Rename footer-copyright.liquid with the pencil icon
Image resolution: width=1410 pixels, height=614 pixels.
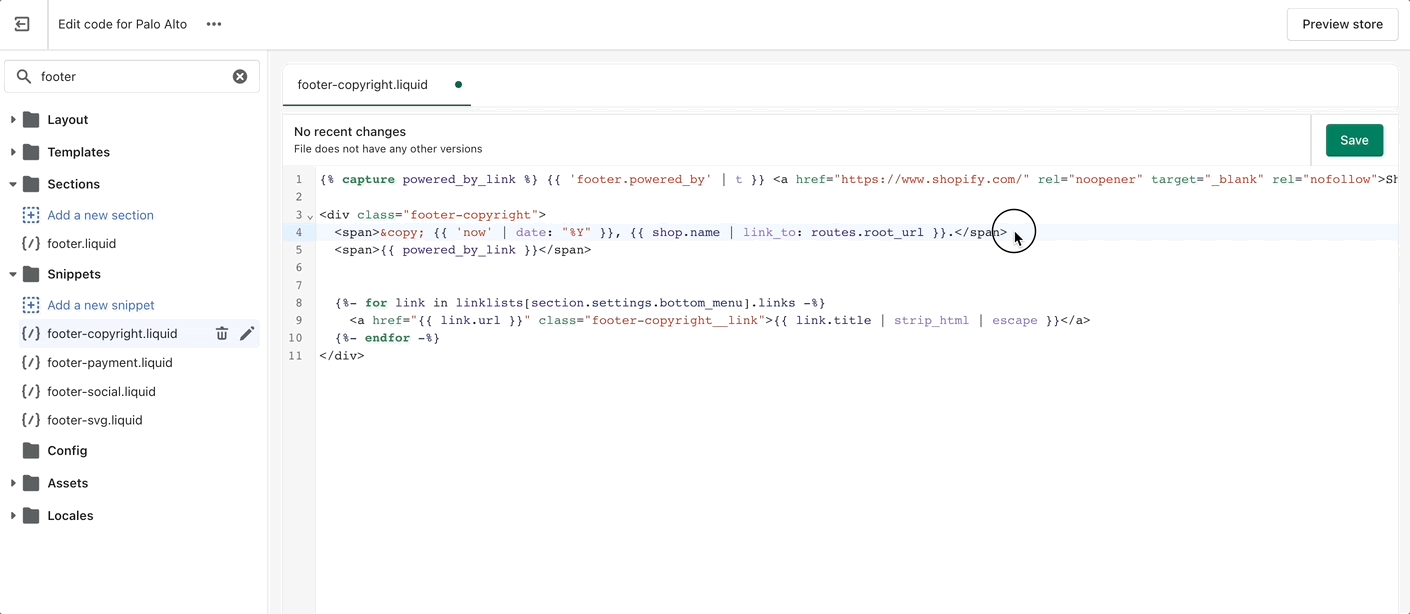click(x=247, y=334)
